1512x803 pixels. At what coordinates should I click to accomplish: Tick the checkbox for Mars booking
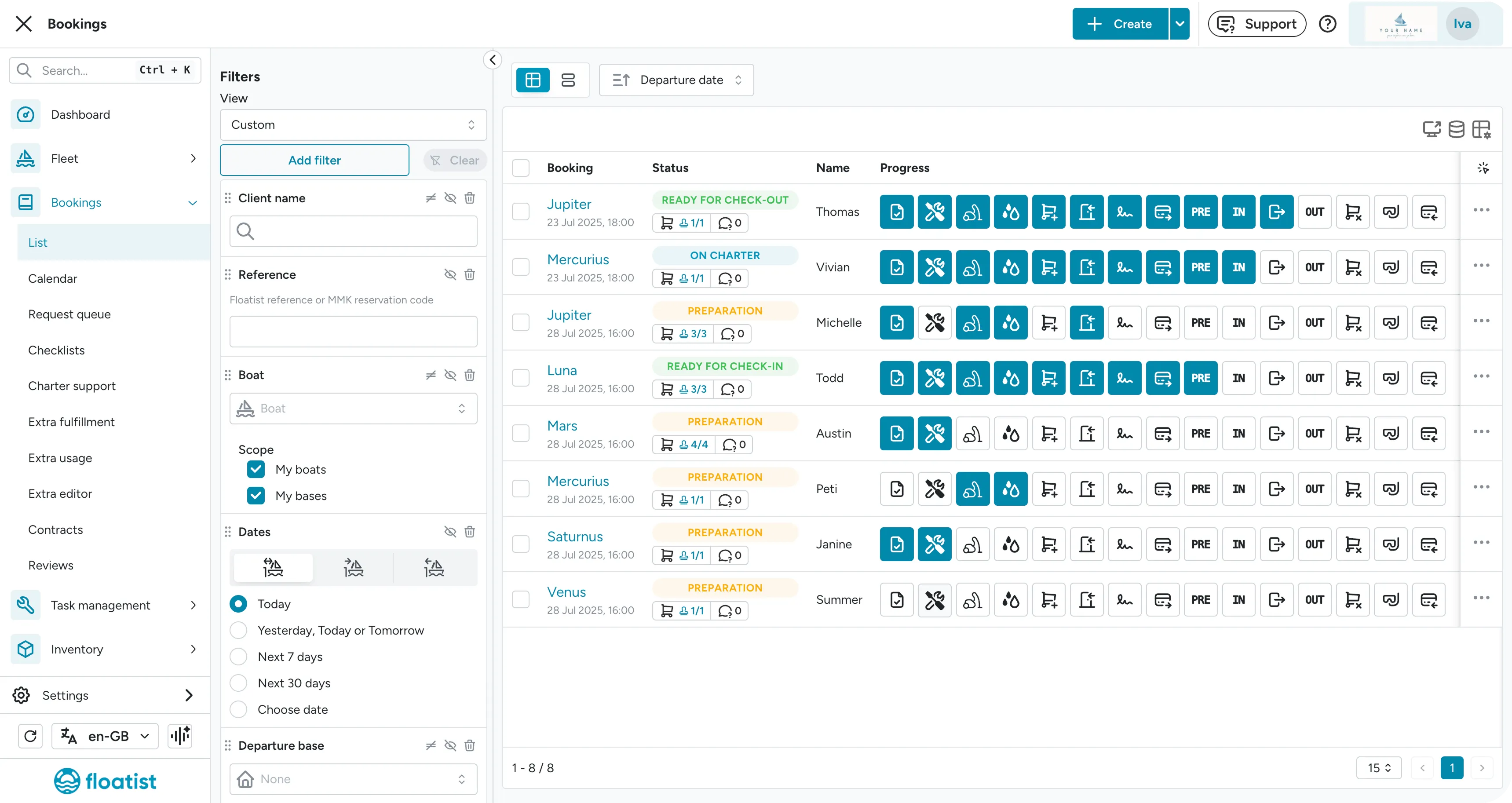tap(520, 433)
